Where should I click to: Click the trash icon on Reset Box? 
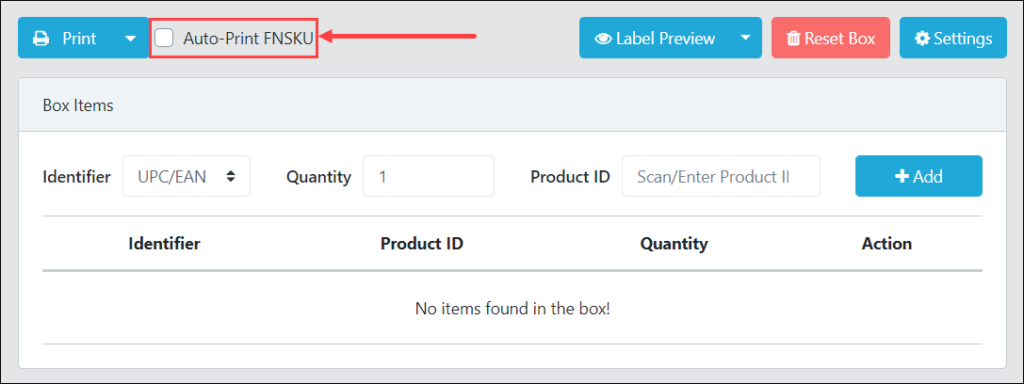(793, 39)
